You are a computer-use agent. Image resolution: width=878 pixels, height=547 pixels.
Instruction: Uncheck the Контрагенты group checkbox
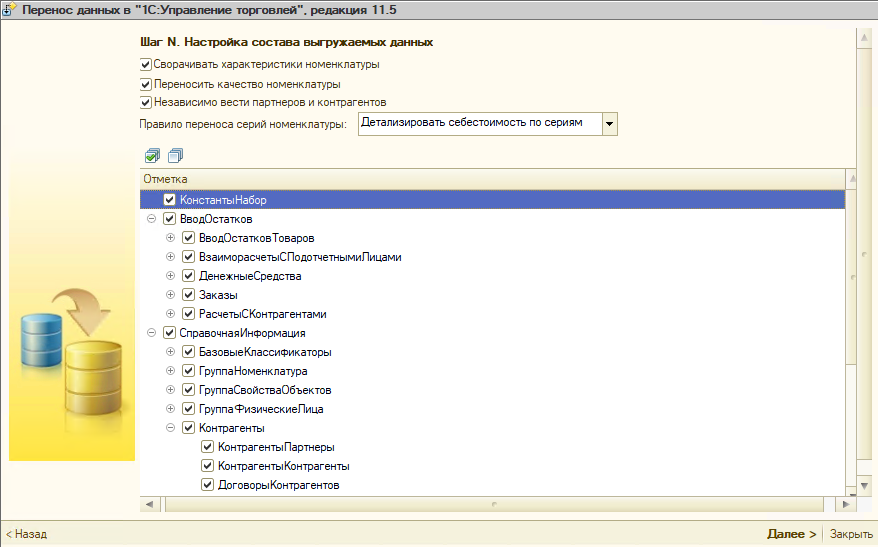pyautogui.click(x=189, y=428)
